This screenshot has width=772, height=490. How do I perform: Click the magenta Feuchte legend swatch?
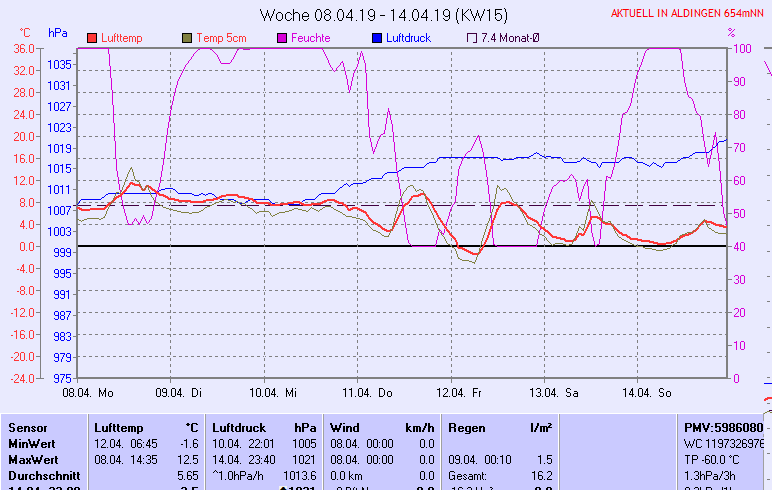[x=283, y=38]
